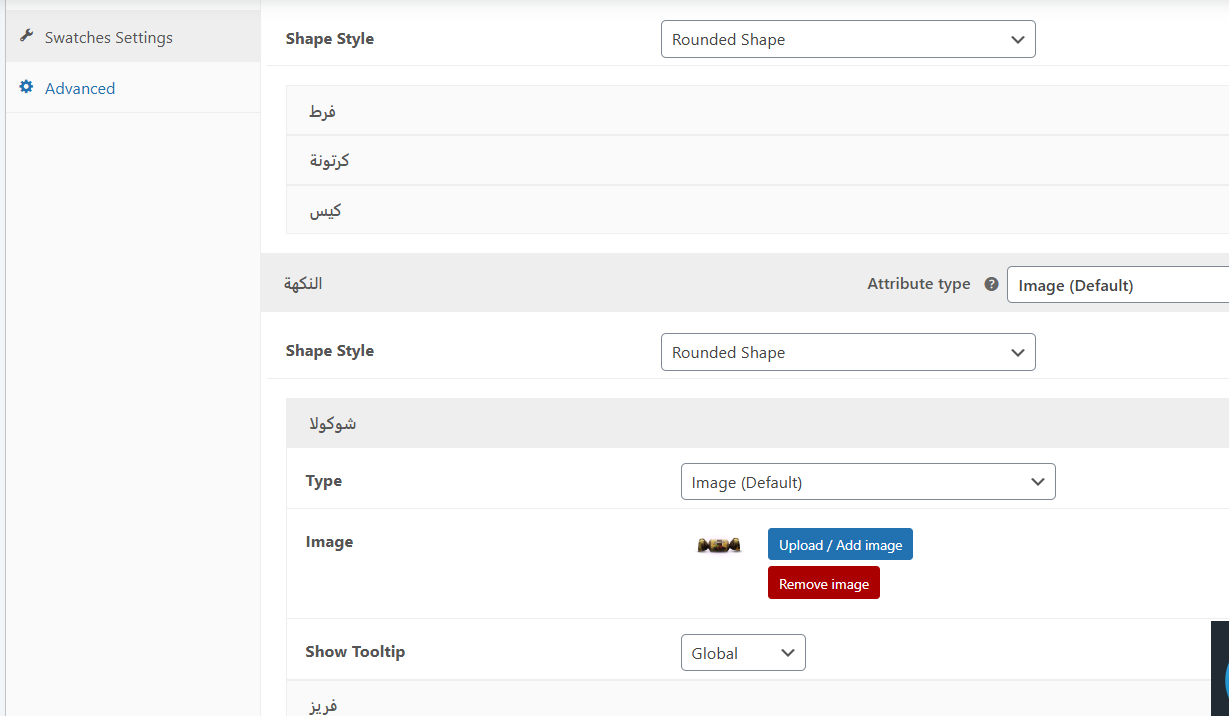Click the chocolate swatch image thumbnail
This screenshot has height=716, width=1229.
point(719,545)
